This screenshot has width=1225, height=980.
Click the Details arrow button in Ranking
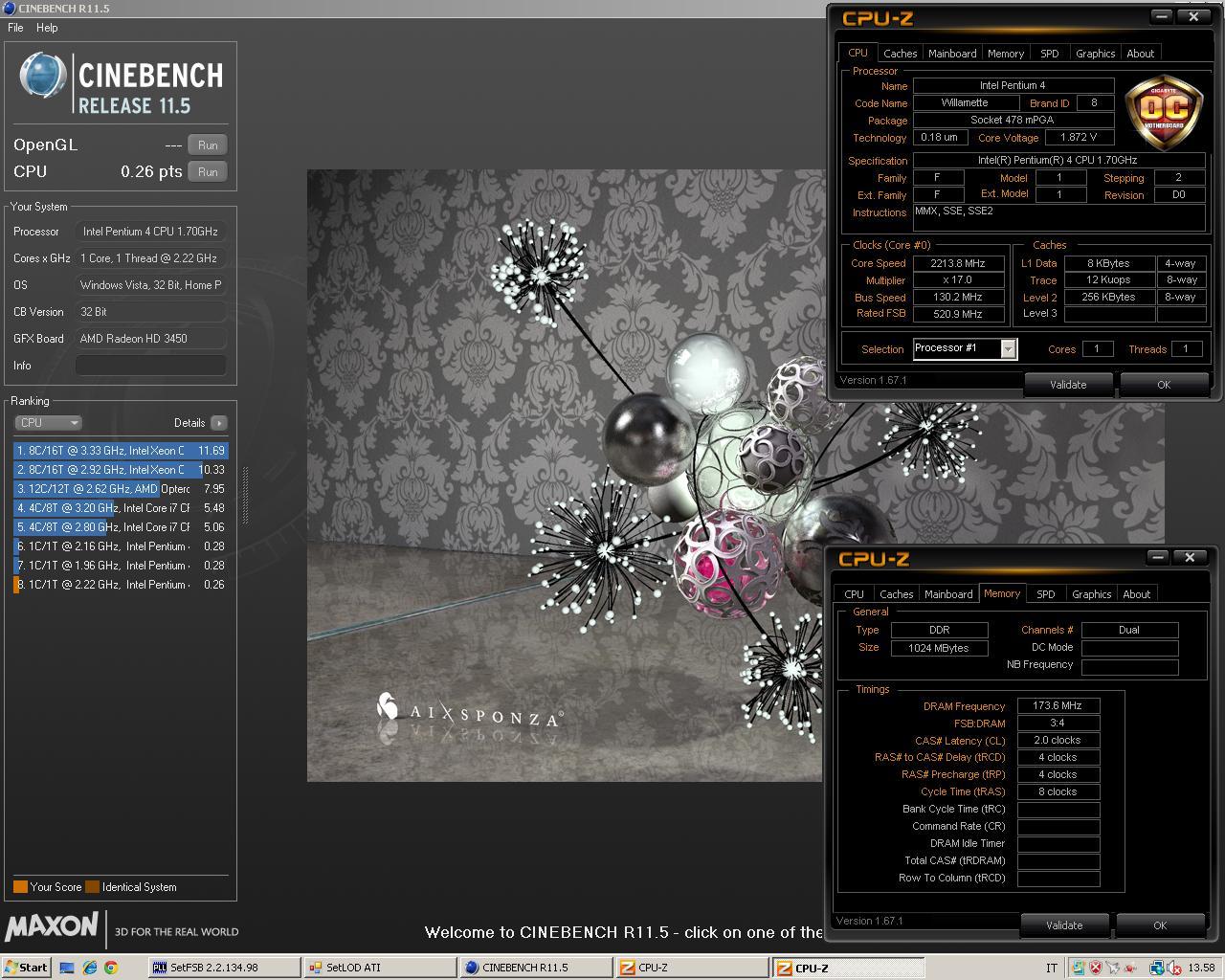click(x=219, y=423)
